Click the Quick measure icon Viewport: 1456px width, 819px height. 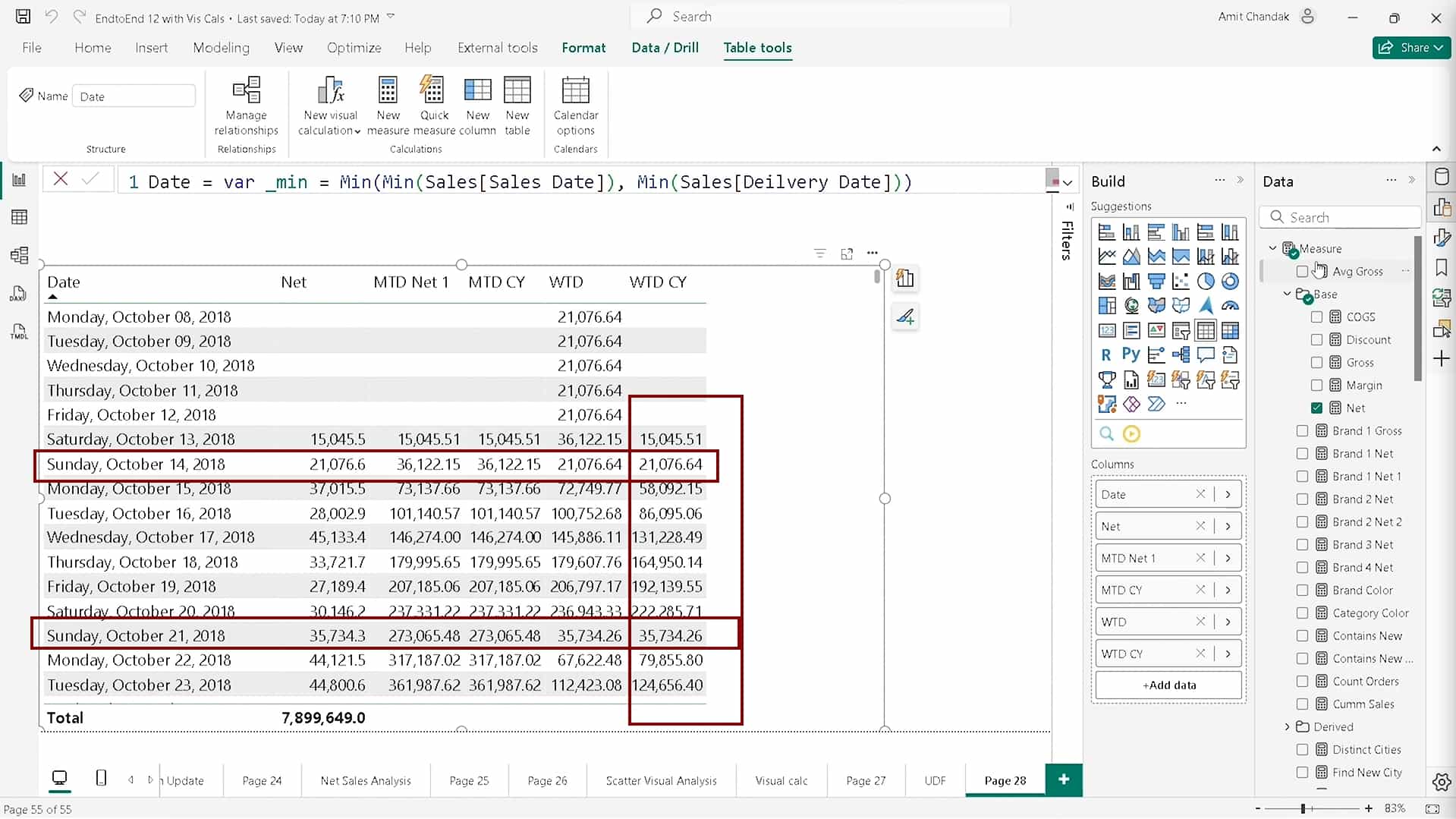(x=433, y=104)
